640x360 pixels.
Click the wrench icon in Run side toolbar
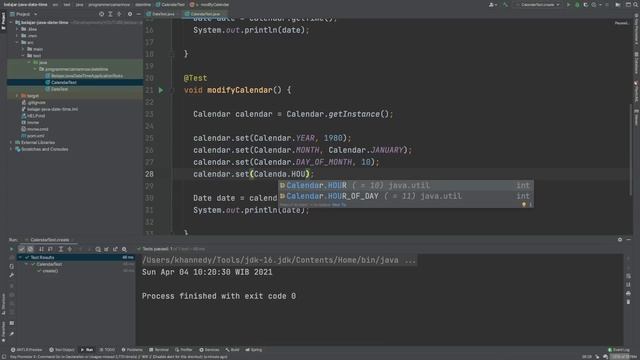point(11,276)
